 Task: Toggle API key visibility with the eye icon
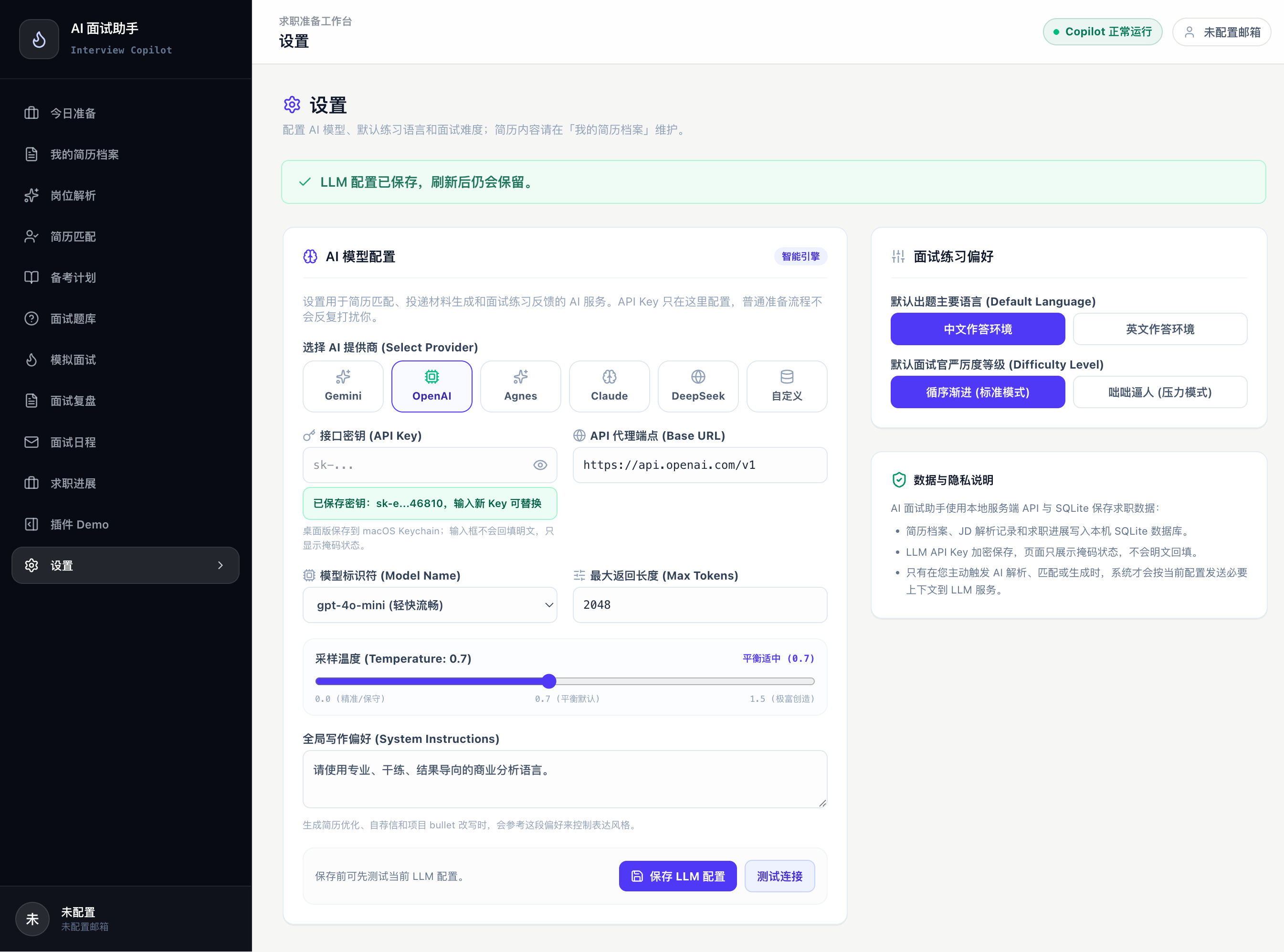pos(540,465)
